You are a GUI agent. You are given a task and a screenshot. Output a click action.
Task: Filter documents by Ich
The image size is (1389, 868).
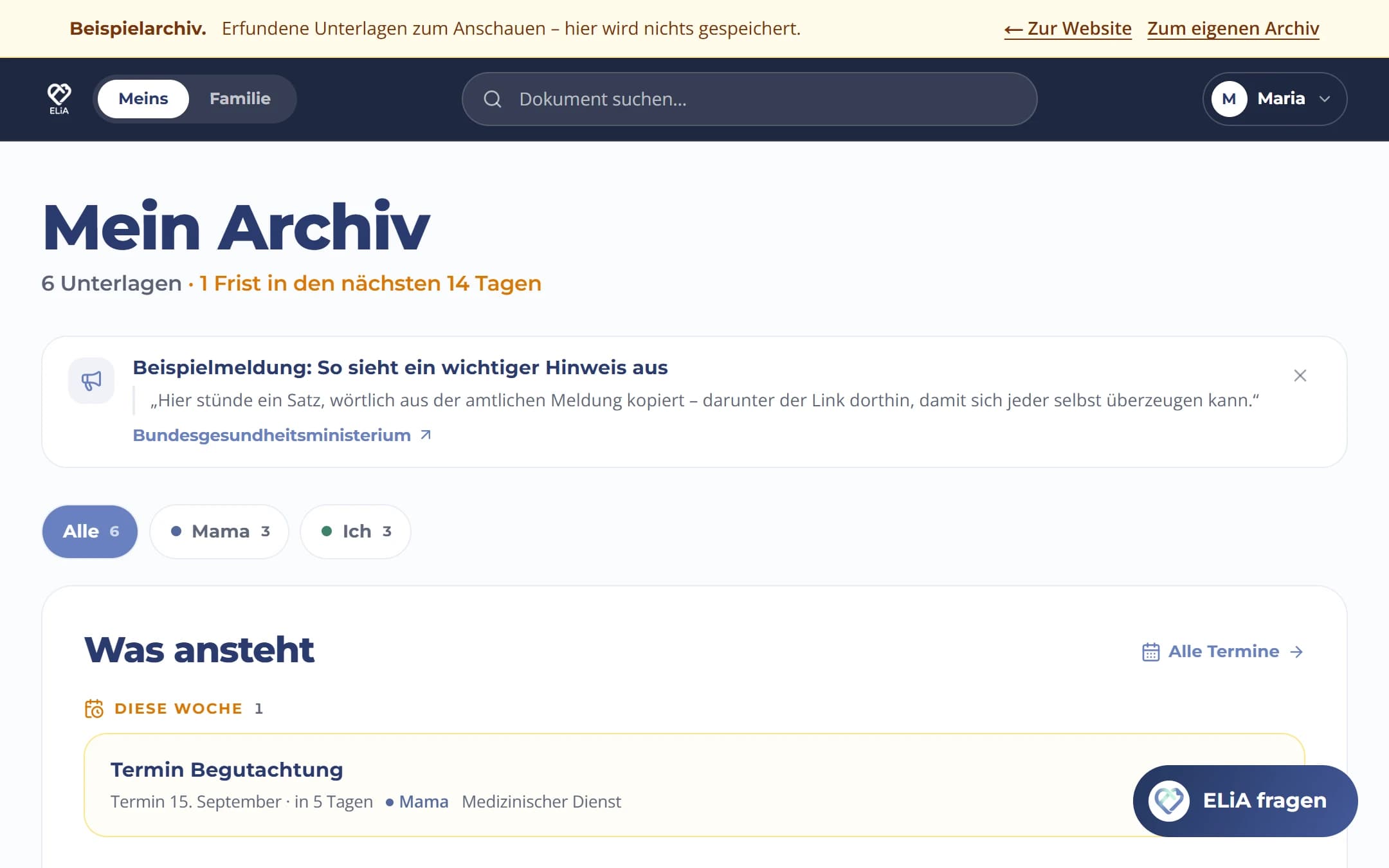pos(355,532)
